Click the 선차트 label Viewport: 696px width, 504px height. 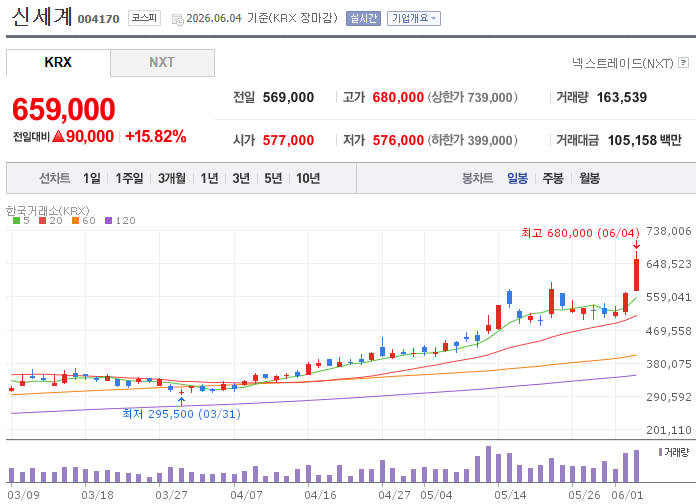(55, 178)
